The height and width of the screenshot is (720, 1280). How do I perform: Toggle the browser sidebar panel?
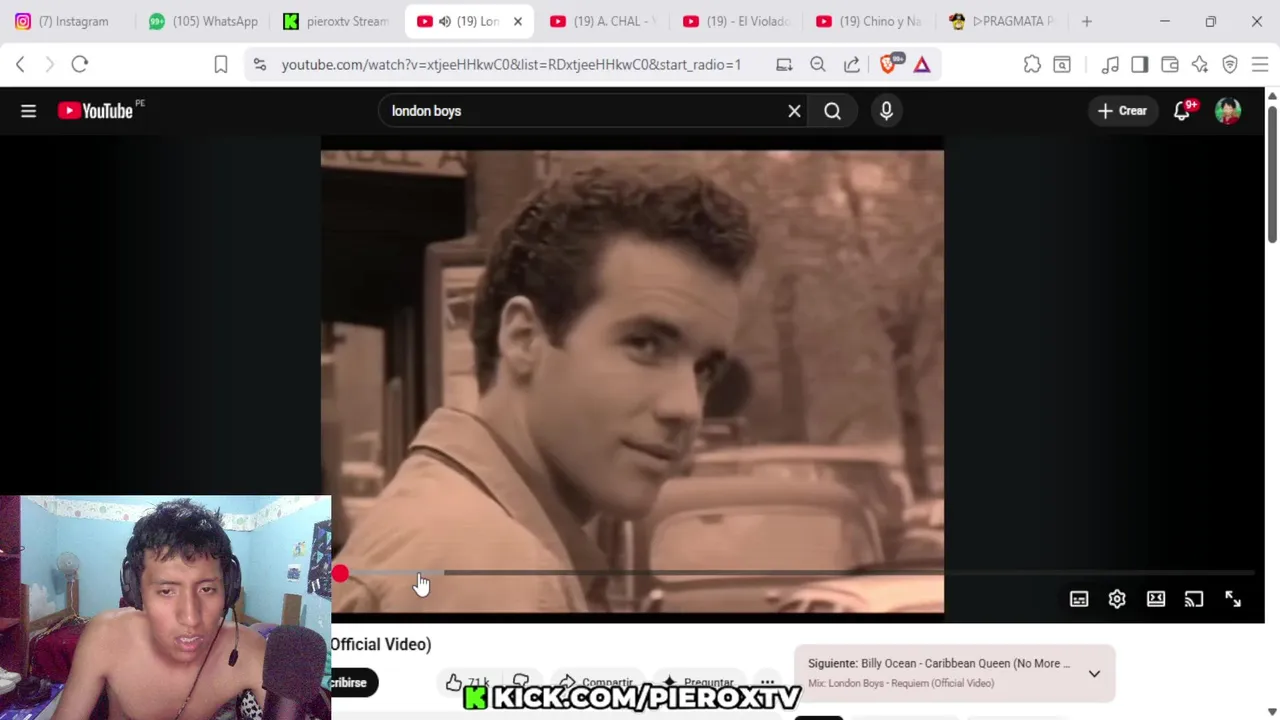coord(1140,65)
